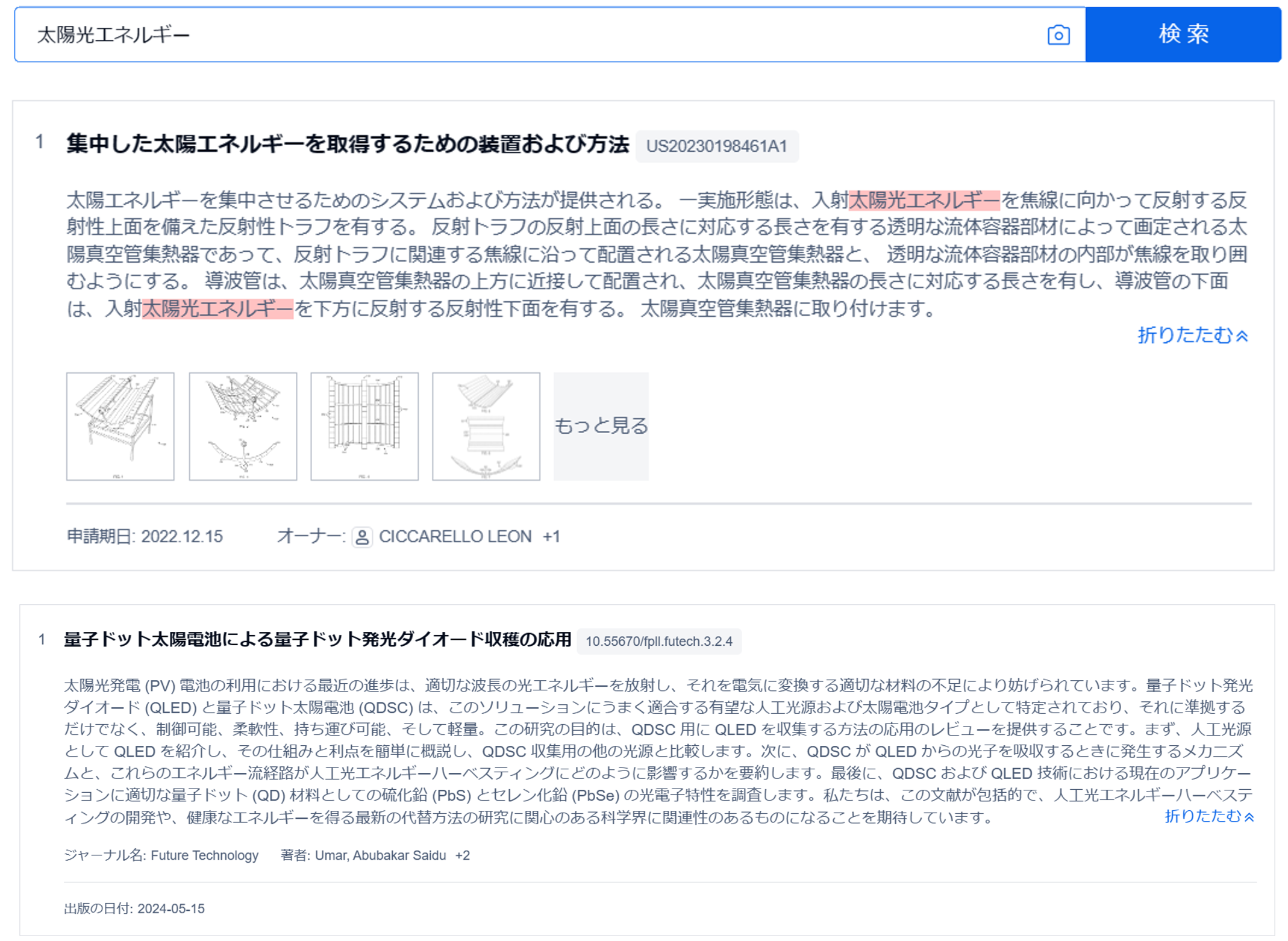This screenshot has width=1288, height=941.
Task: Click the DOI 10.55670/fpll.futech.3.2.4 badge
Action: pyautogui.click(x=660, y=642)
